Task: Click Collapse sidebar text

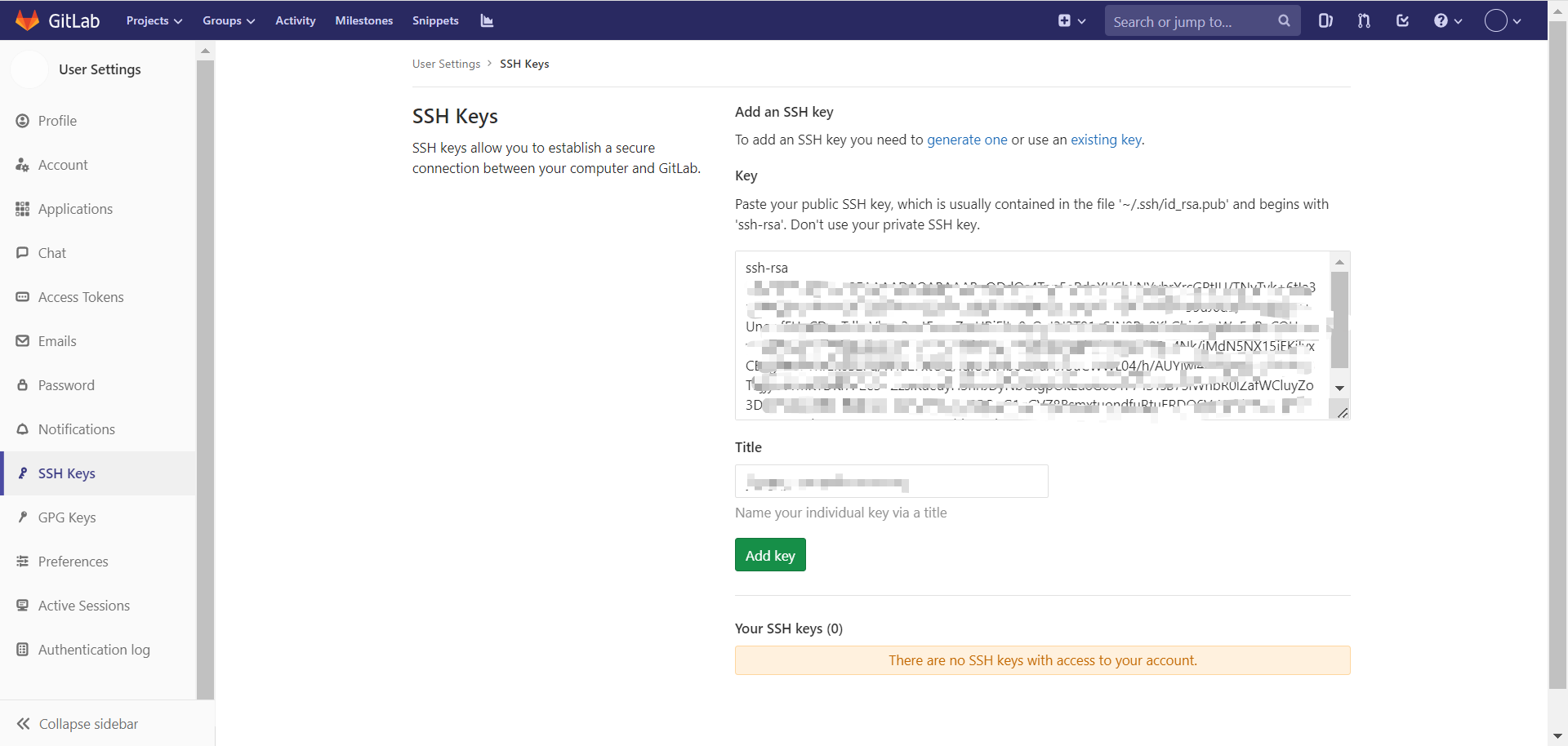Action: tap(89, 724)
